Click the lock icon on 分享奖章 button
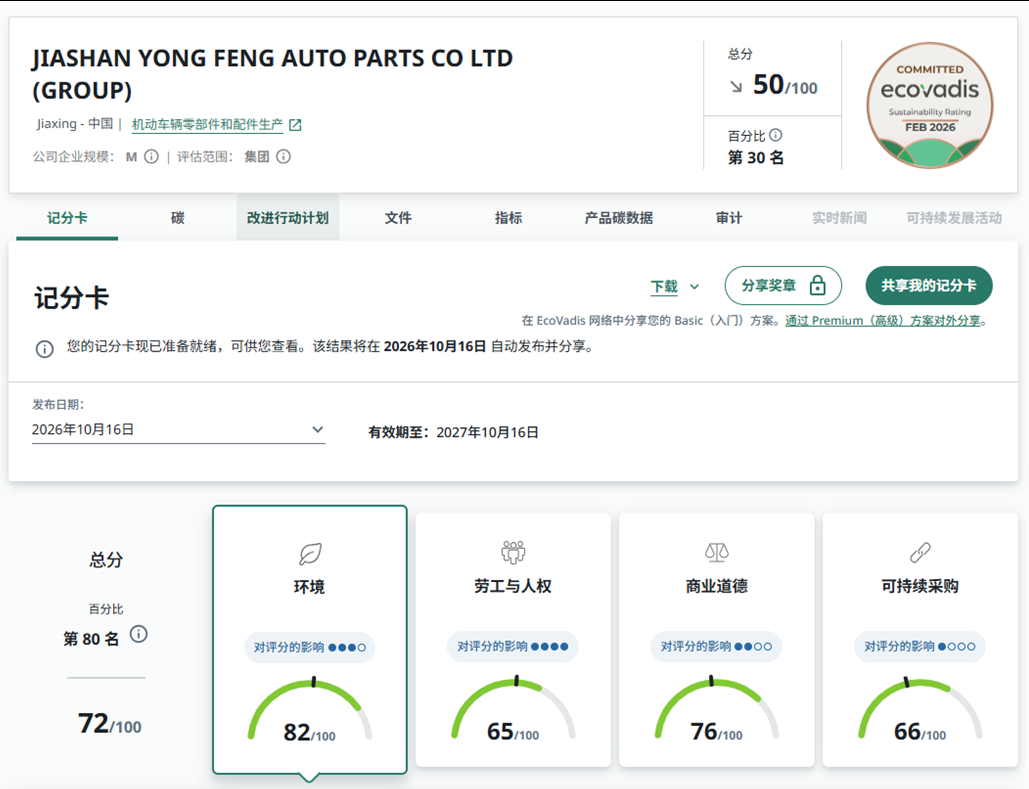This screenshot has height=789, width=1029. click(x=818, y=286)
